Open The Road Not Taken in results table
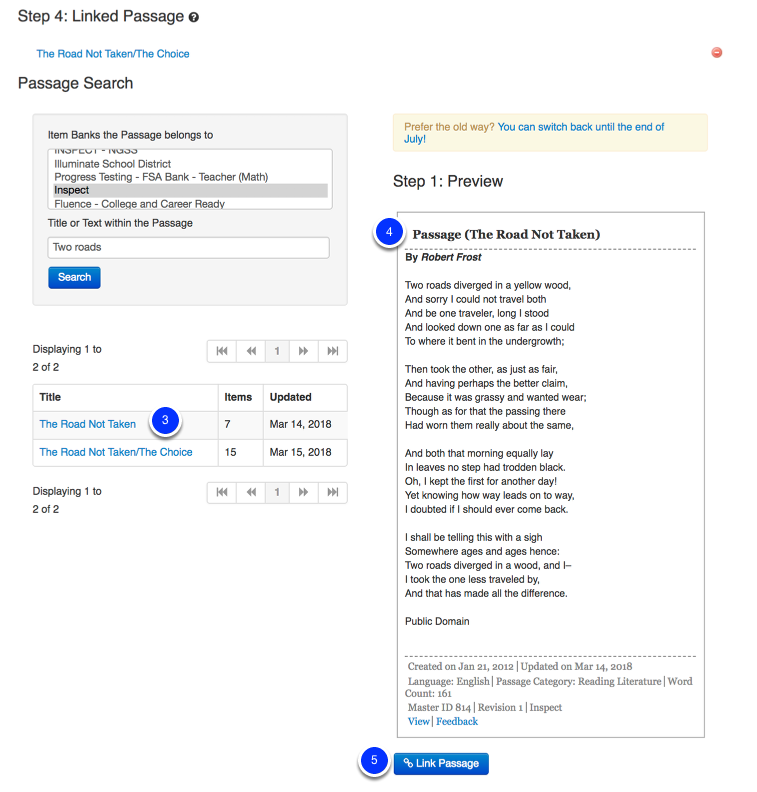Screen dimensions: 757x792 click(88, 424)
